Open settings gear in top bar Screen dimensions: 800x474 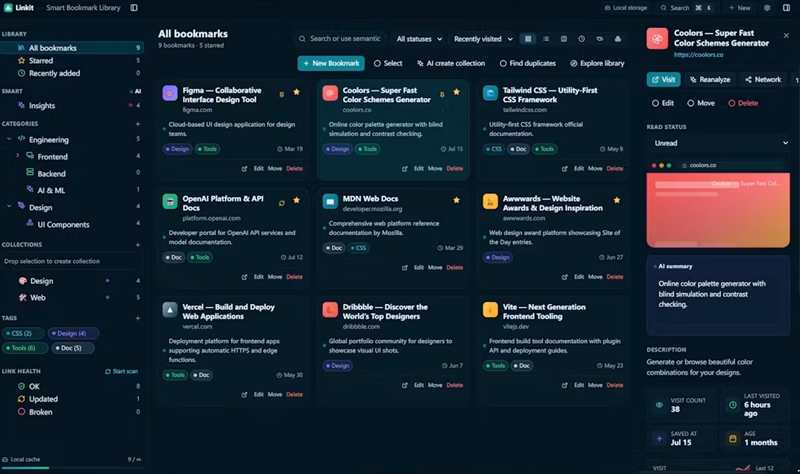coord(767,8)
